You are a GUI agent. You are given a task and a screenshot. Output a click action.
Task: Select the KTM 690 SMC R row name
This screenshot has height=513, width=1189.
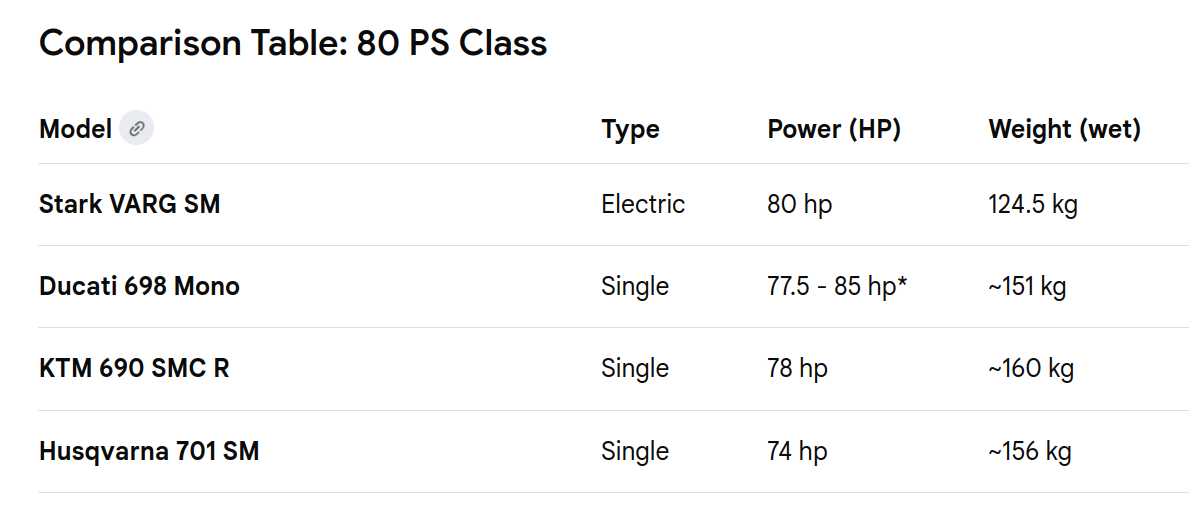[x=134, y=368]
